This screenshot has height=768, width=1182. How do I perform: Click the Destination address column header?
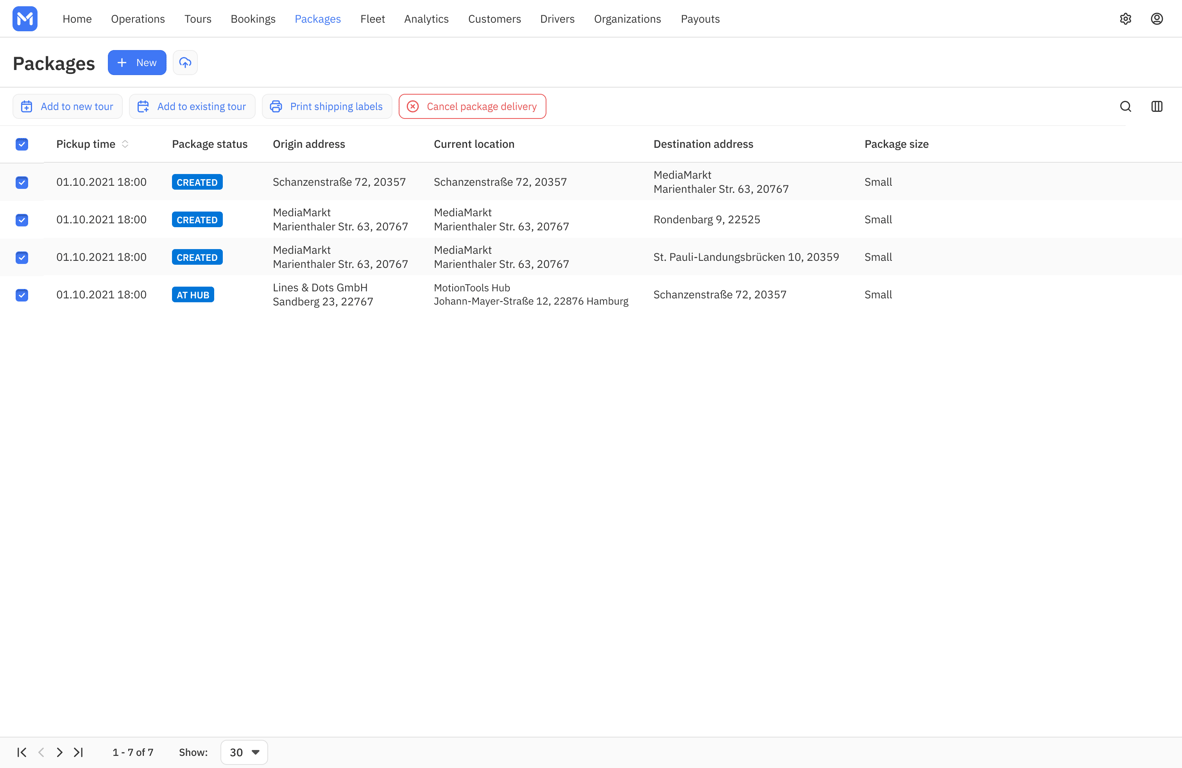[703, 144]
